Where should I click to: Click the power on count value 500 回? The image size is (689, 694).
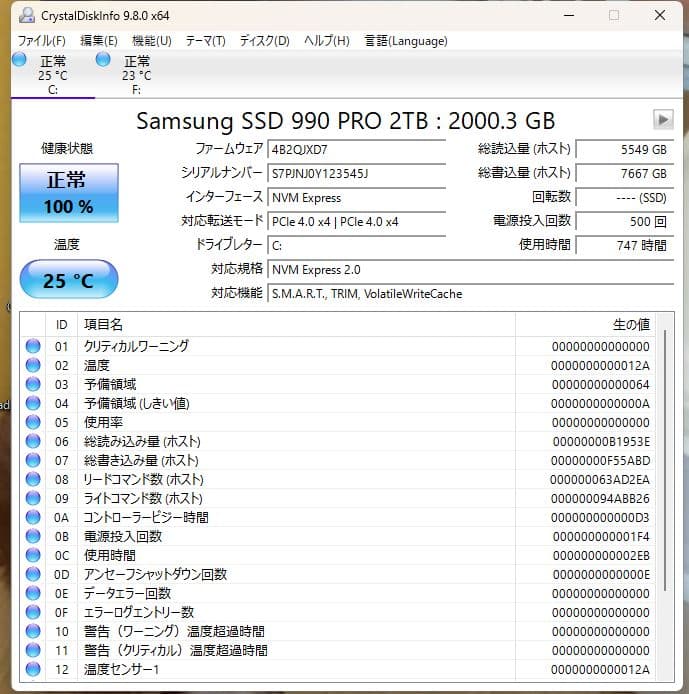point(625,221)
